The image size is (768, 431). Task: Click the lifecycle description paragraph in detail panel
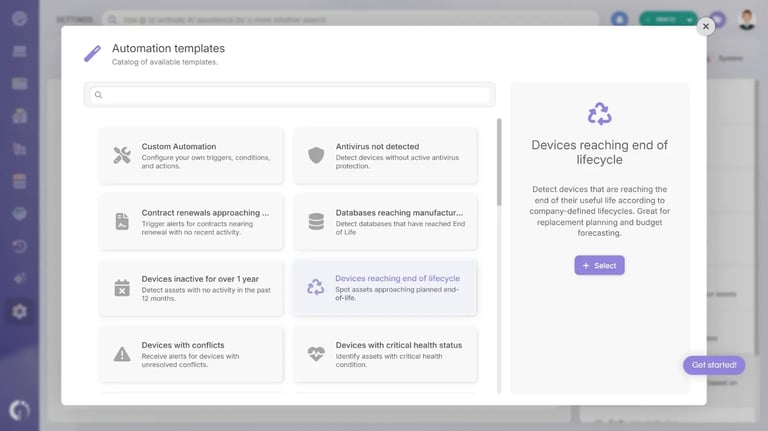pos(600,211)
